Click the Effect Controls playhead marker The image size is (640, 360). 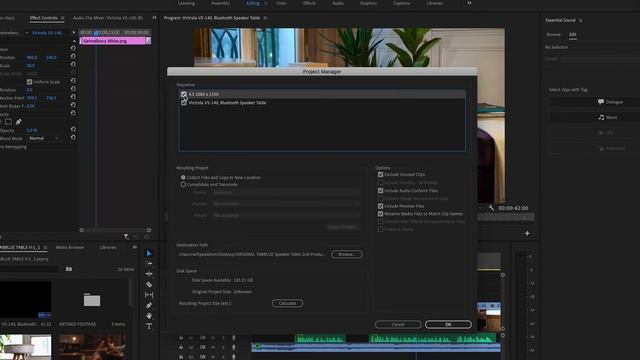click(96, 33)
